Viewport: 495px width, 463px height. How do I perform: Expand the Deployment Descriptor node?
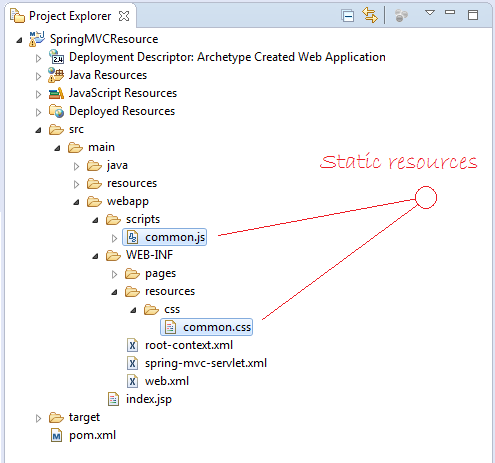point(38,58)
